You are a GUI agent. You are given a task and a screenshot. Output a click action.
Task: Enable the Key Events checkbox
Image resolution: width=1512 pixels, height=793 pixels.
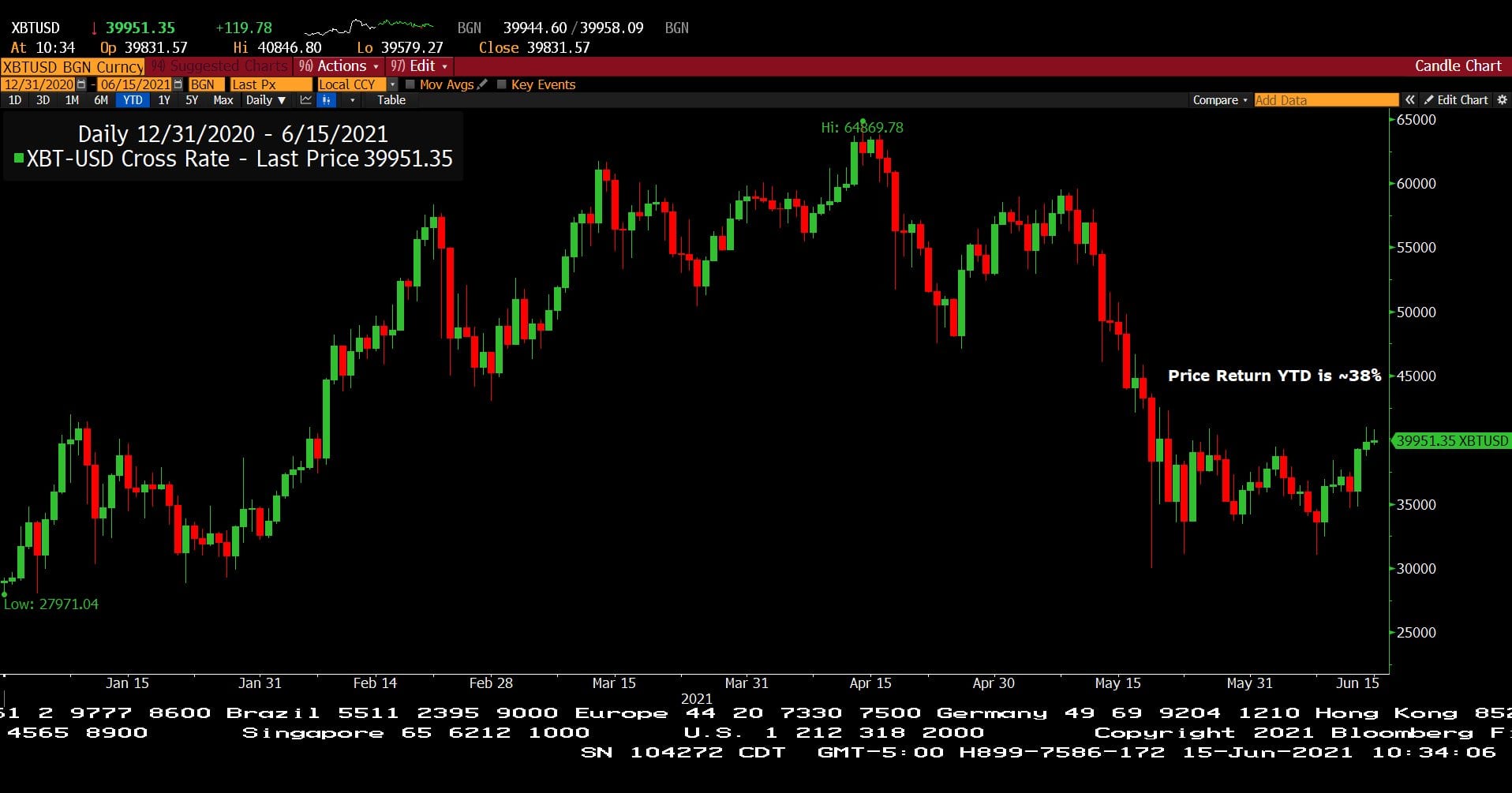501,84
